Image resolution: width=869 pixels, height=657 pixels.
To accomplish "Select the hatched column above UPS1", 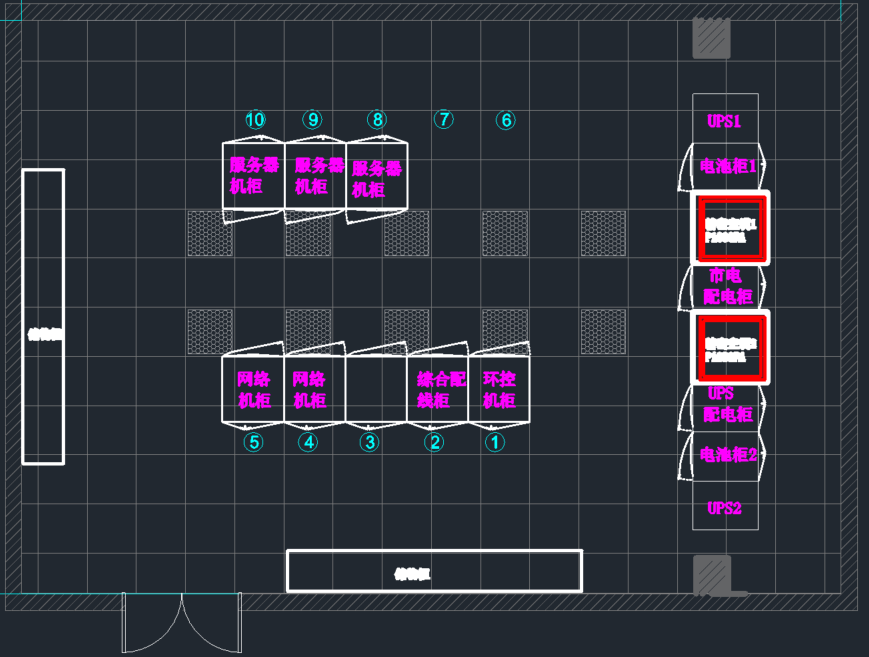I will tap(711, 38).
